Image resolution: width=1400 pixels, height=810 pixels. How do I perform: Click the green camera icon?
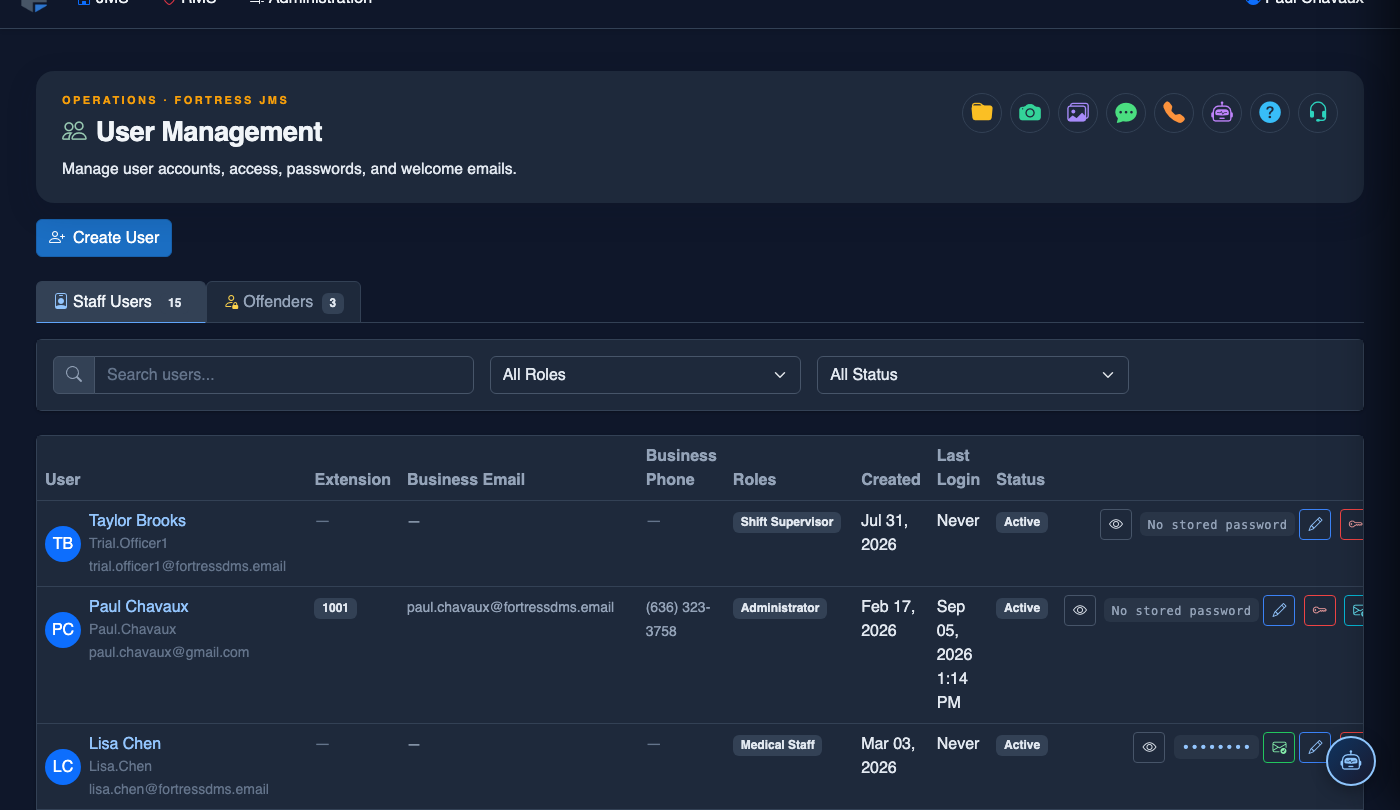(x=1030, y=113)
